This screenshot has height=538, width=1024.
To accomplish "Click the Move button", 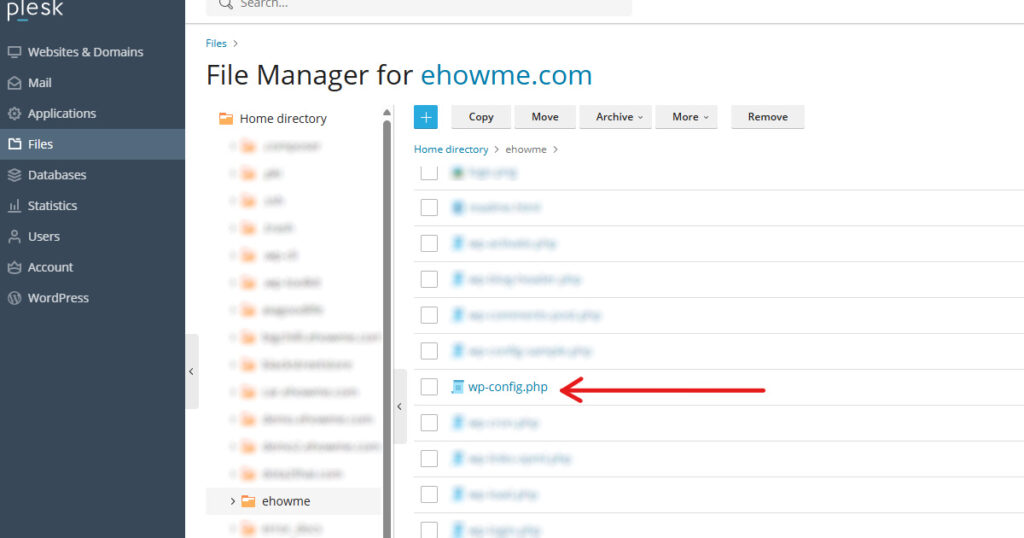I will pos(545,117).
